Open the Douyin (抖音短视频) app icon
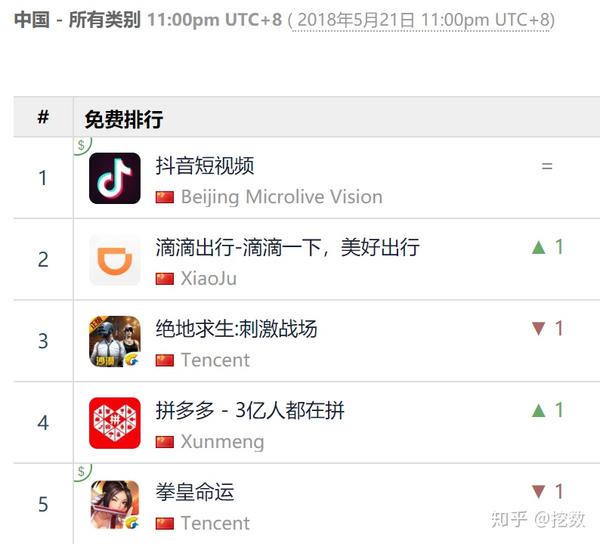The width and height of the screenshot is (600, 544). (x=115, y=178)
